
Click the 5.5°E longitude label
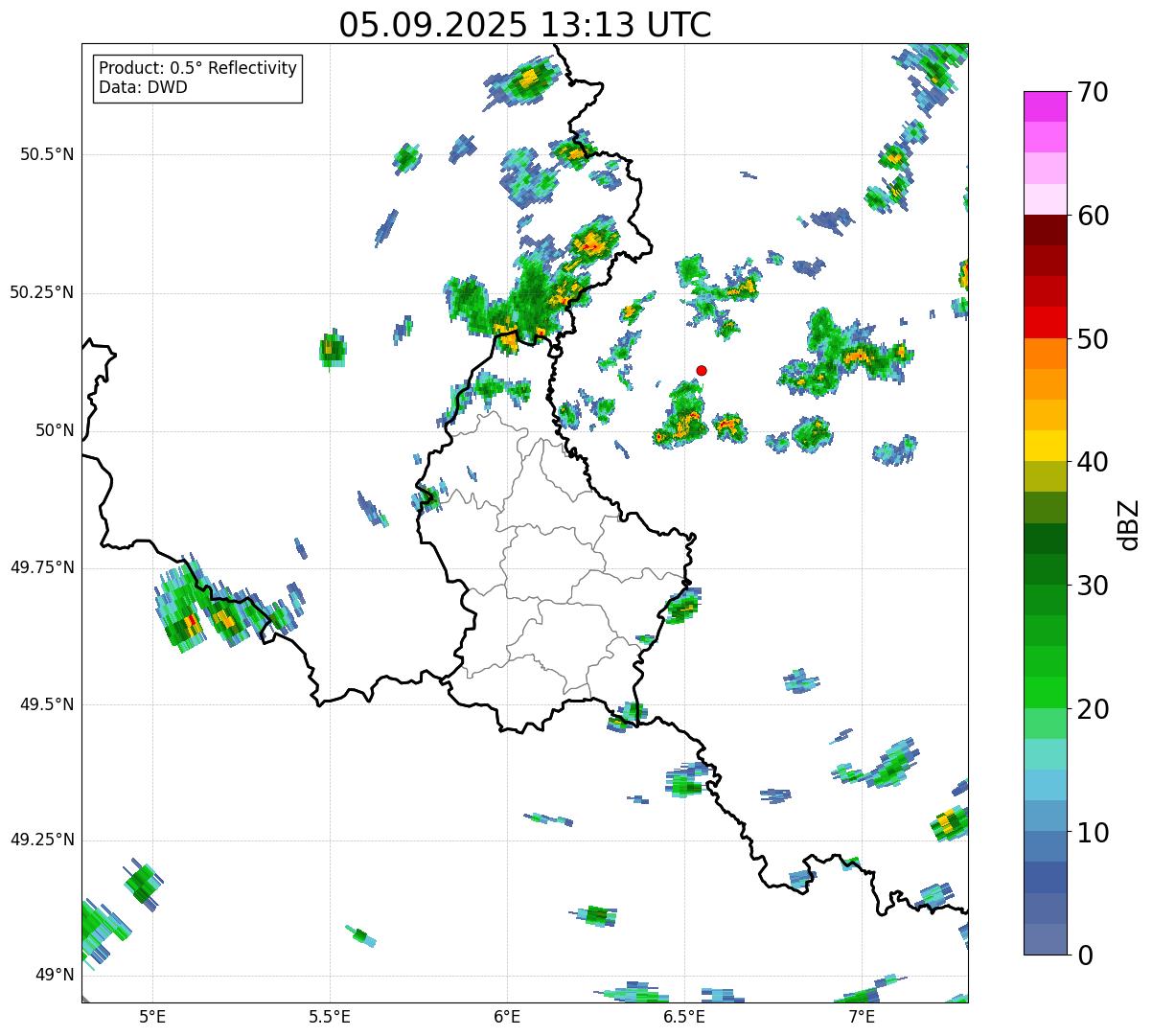click(x=330, y=1018)
